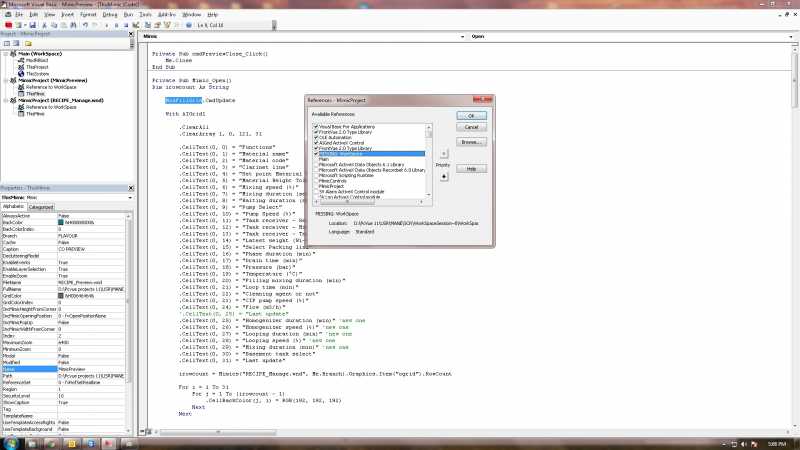Click OK in References dialog
Viewport: 800px width, 450px height.
tap(471, 116)
